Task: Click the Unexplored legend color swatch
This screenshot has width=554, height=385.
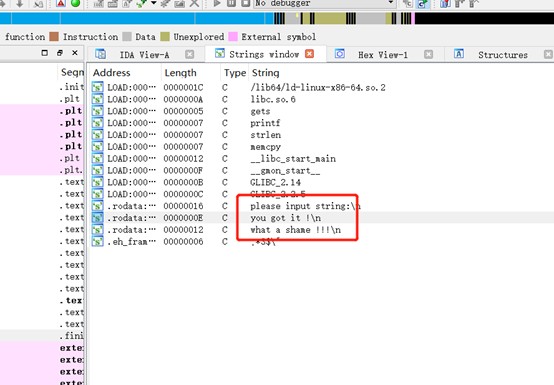Action: point(165,37)
